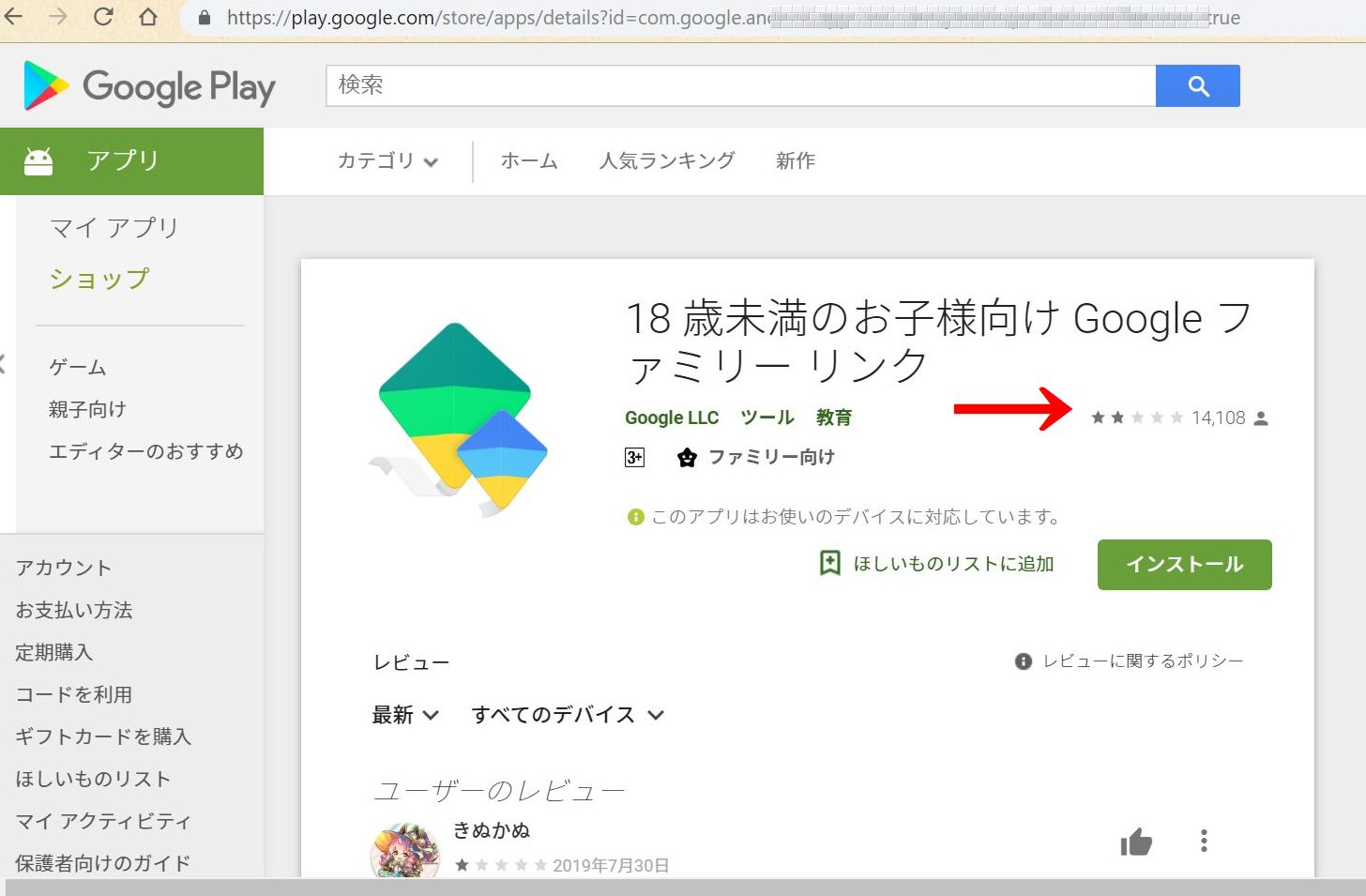Click the browser address bar URL
Viewport: 1366px width, 896px height.
tap(732, 18)
